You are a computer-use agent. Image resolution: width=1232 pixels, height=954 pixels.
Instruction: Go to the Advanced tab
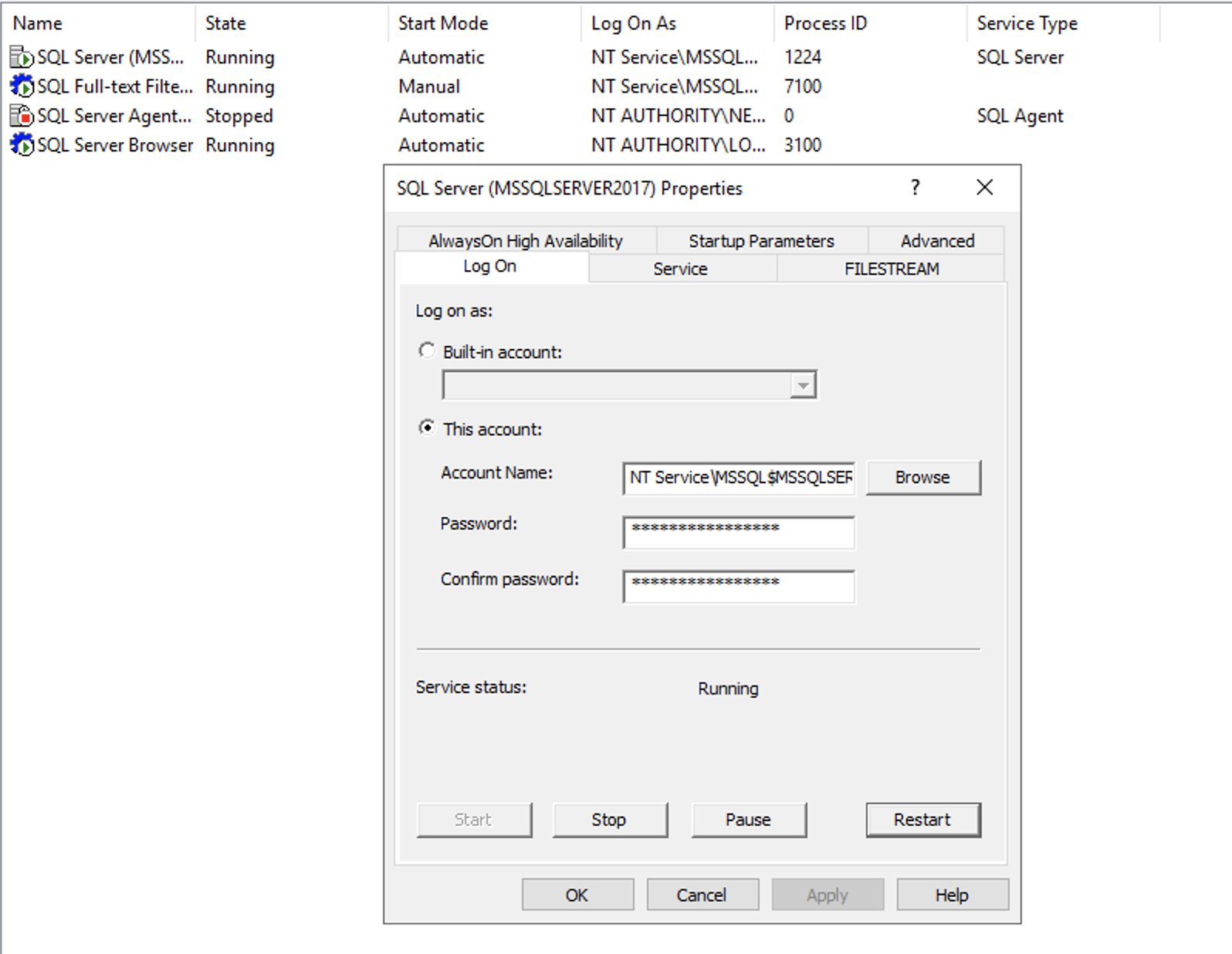click(x=937, y=241)
